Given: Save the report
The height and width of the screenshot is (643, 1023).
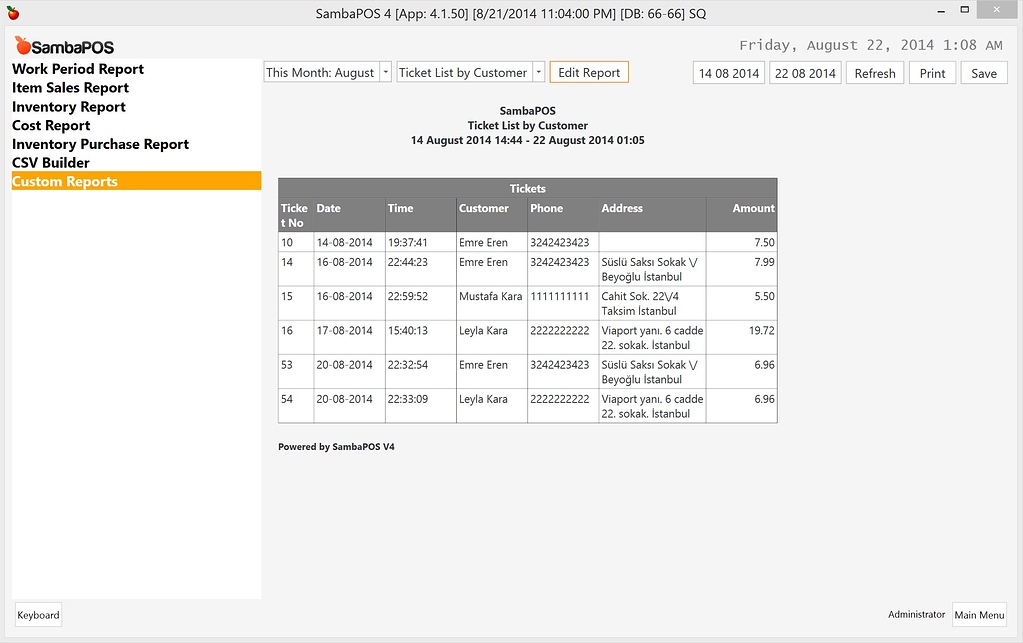Looking at the screenshot, I should (983, 72).
